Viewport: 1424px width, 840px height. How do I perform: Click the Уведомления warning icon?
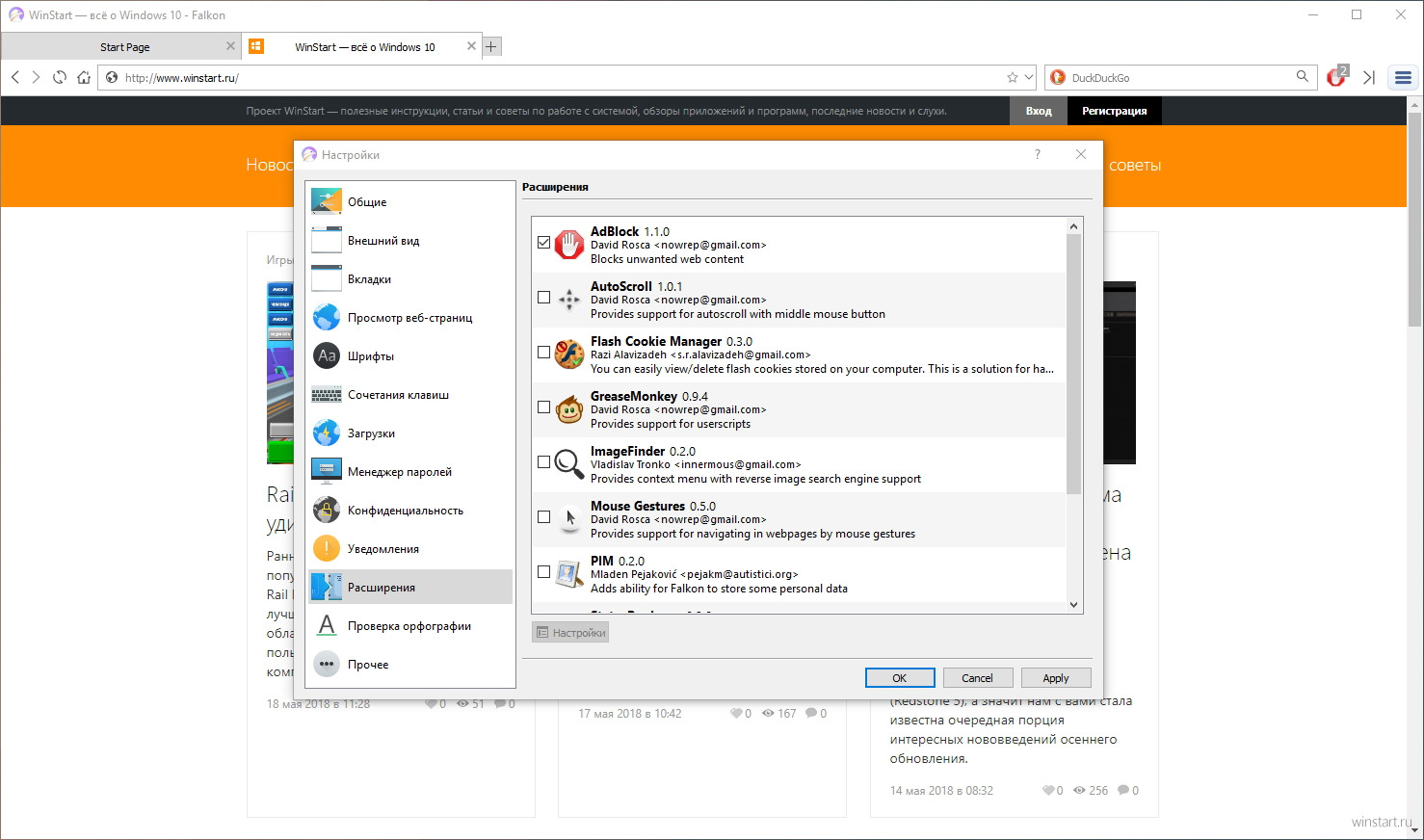point(327,548)
